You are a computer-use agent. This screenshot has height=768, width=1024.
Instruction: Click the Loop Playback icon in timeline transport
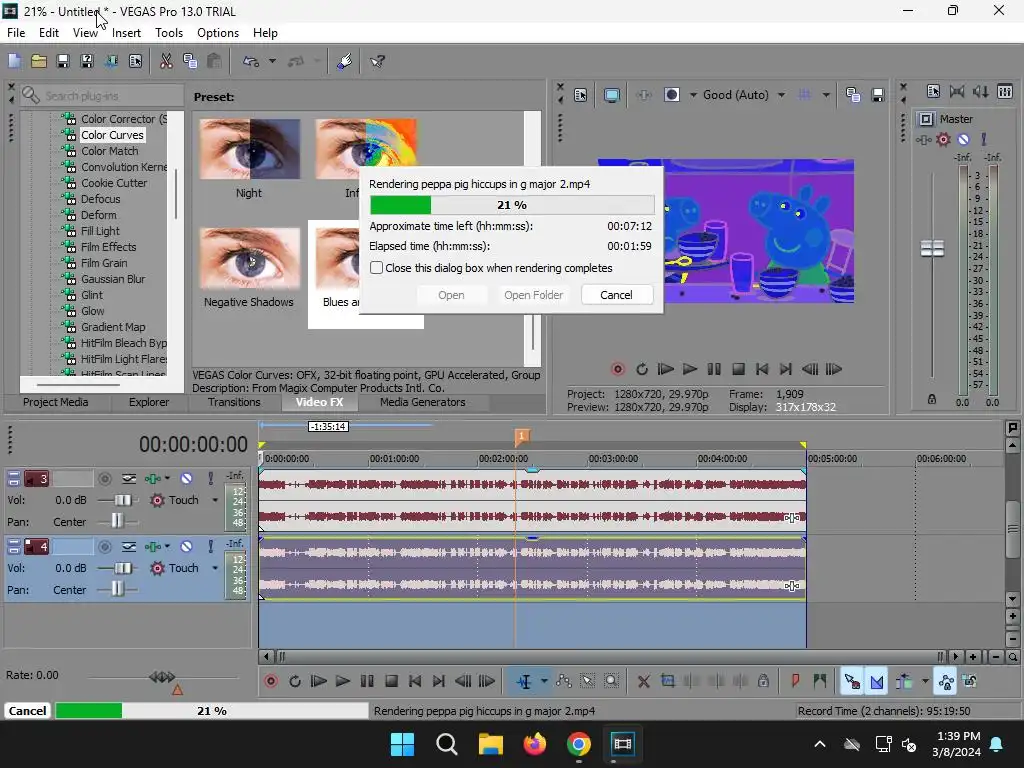295,681
